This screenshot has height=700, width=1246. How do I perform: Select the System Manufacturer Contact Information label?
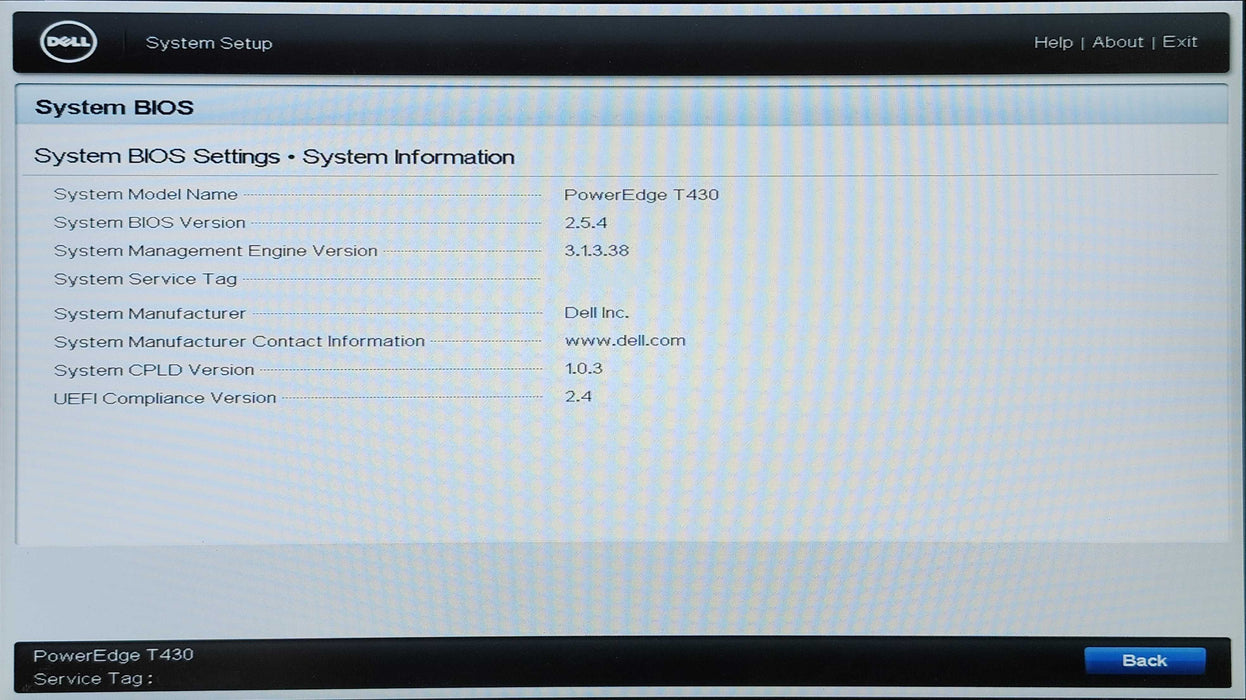click(239, 341)
